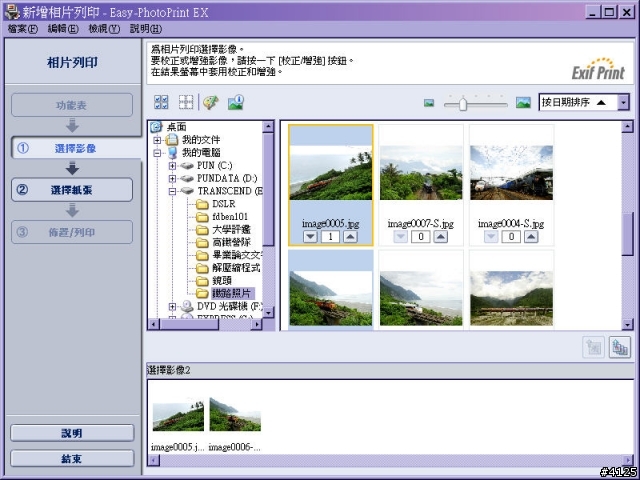The image size is (640, 480).
Task: Click the small thumbnail size icon
Action: coord(429,103)
